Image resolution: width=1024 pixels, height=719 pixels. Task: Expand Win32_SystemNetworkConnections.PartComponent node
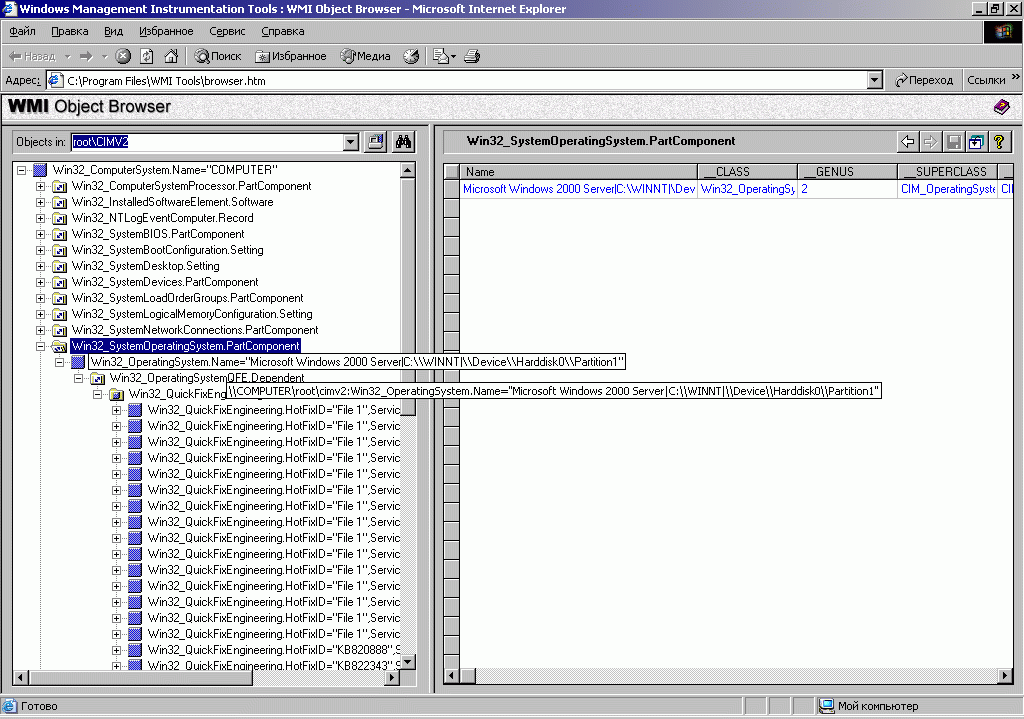[40, 330]
